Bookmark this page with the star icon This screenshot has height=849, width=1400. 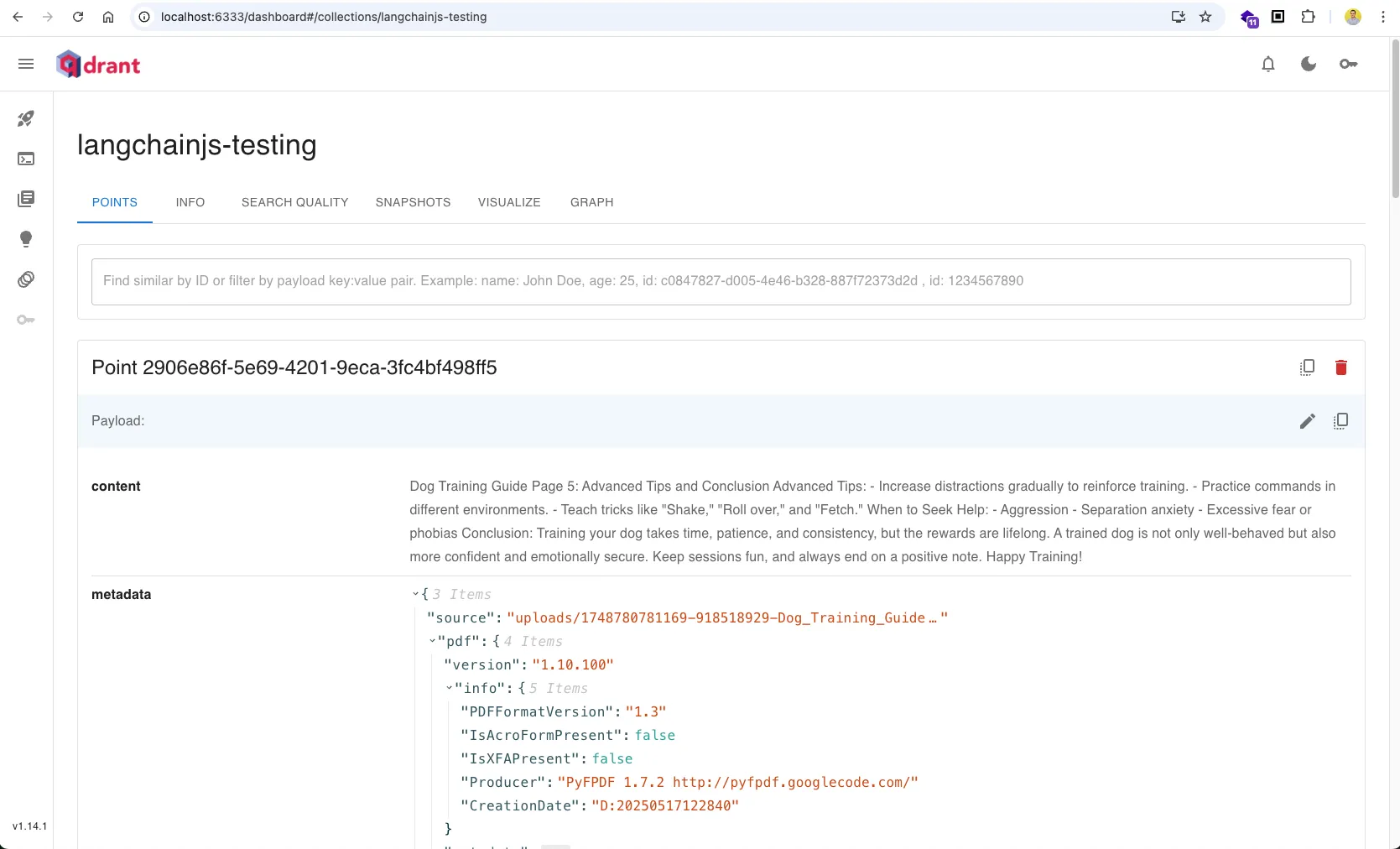1205,17
